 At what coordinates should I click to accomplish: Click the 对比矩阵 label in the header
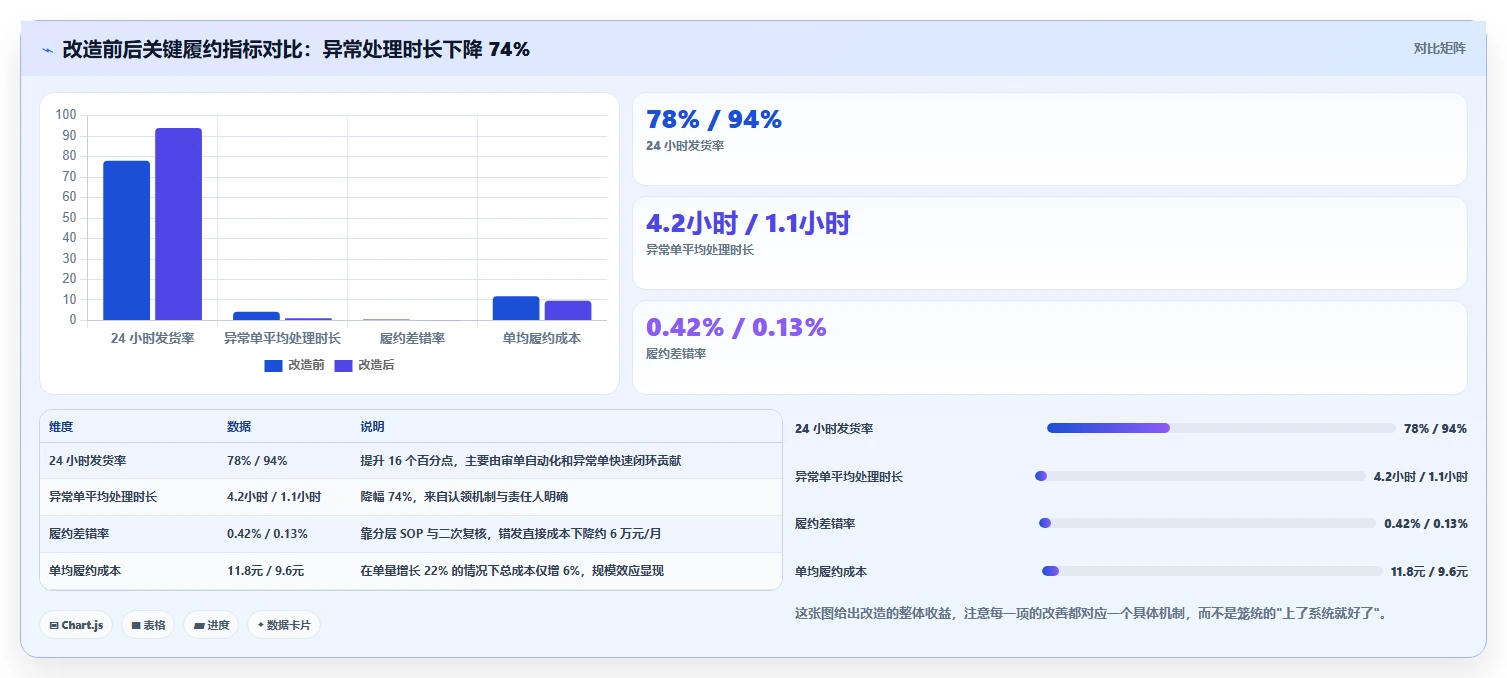(1440, 49)
